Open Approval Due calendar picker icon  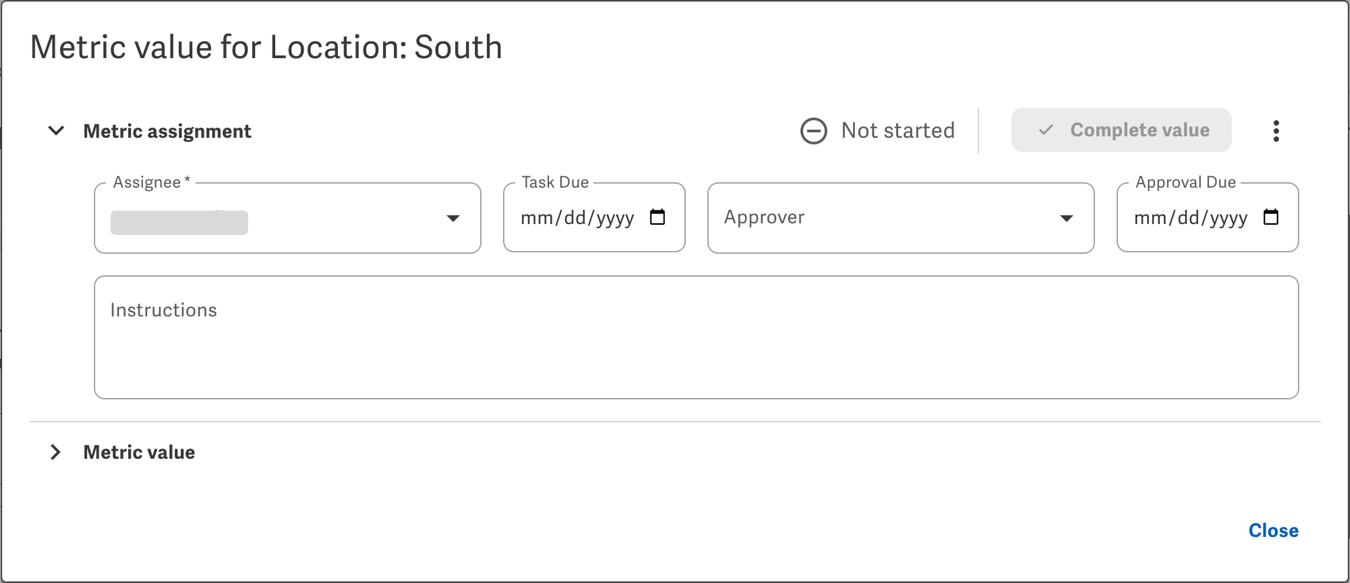click(x=1271, y=217)
